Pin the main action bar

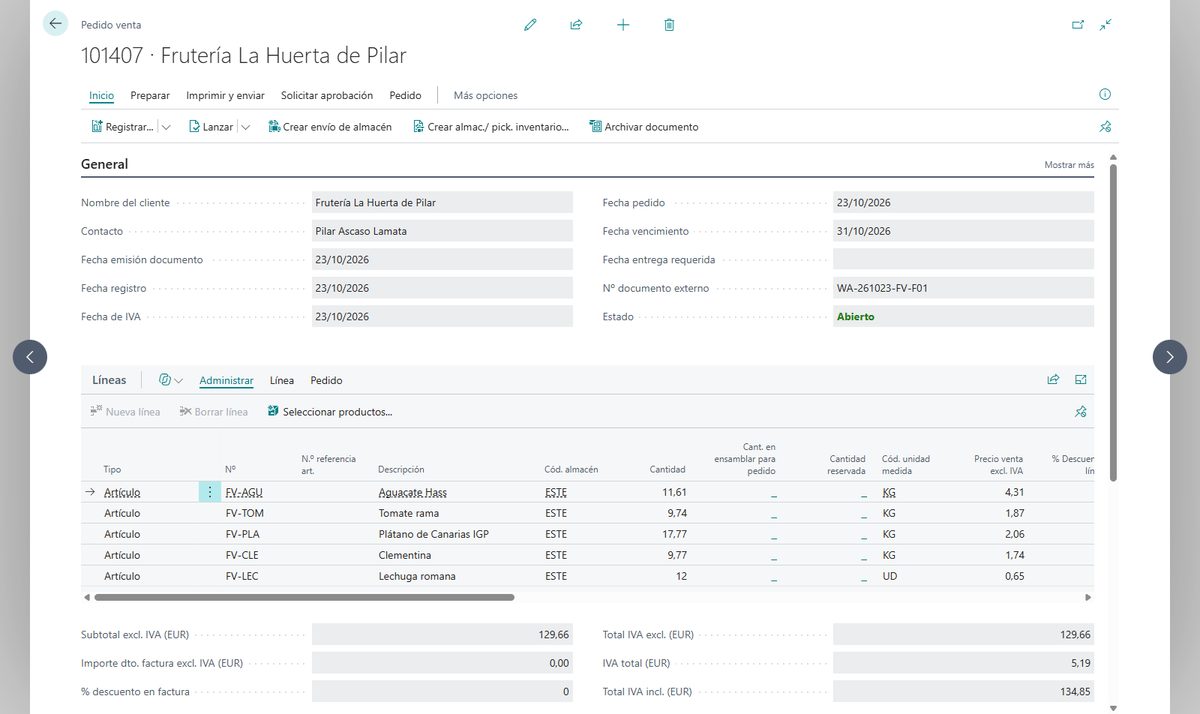click(x=1105, y=127)
